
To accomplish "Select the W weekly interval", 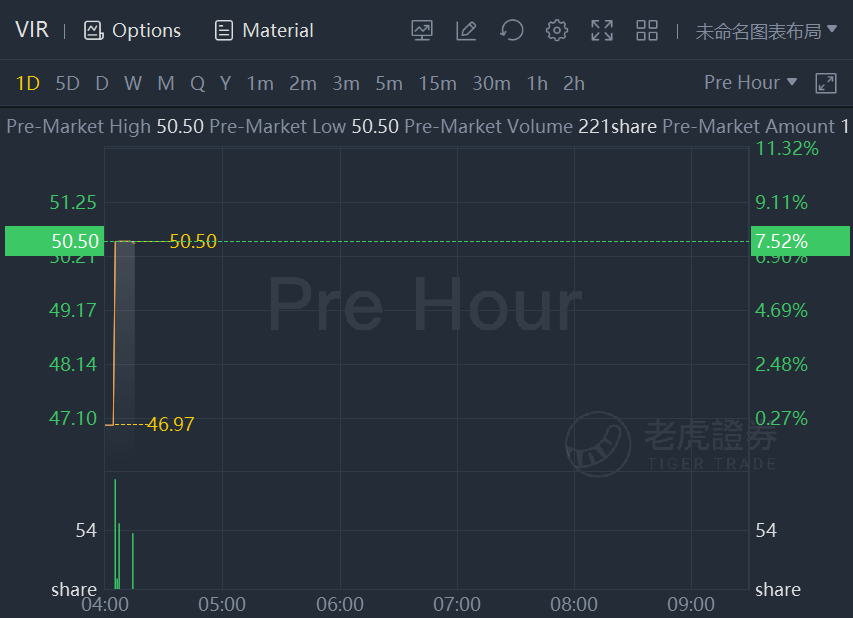I will [133, 84].
